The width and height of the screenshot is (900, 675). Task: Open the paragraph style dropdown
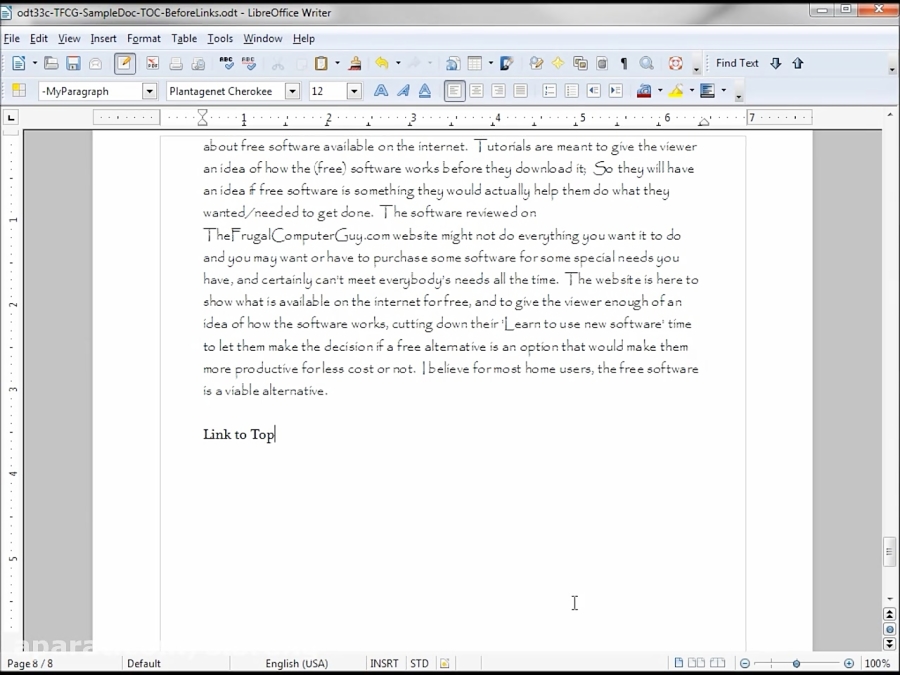click(x=148, y=90)
